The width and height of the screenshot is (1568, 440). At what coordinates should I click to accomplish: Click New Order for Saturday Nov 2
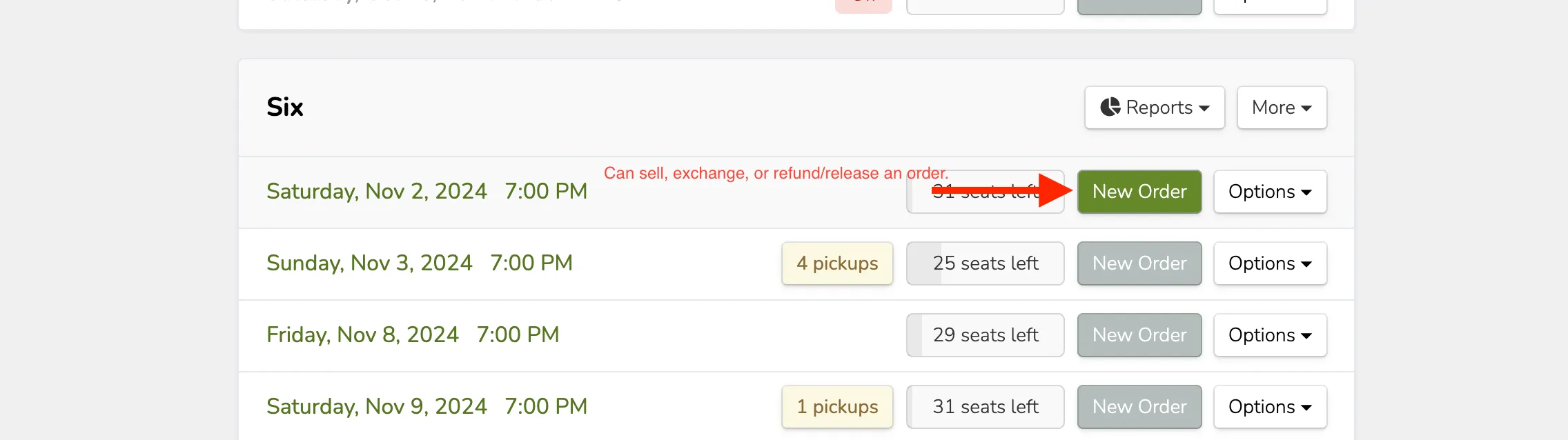click(x=1139, y=192)
